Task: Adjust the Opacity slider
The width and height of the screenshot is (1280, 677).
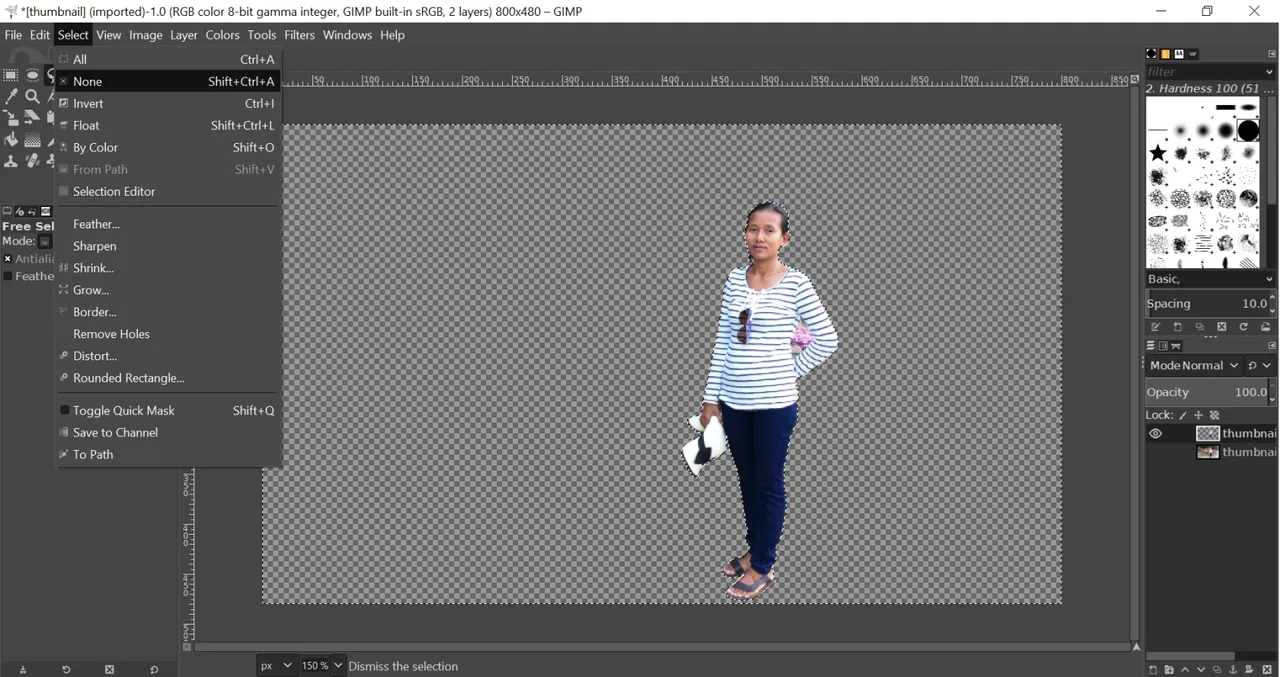Action: pos(1206,393)
